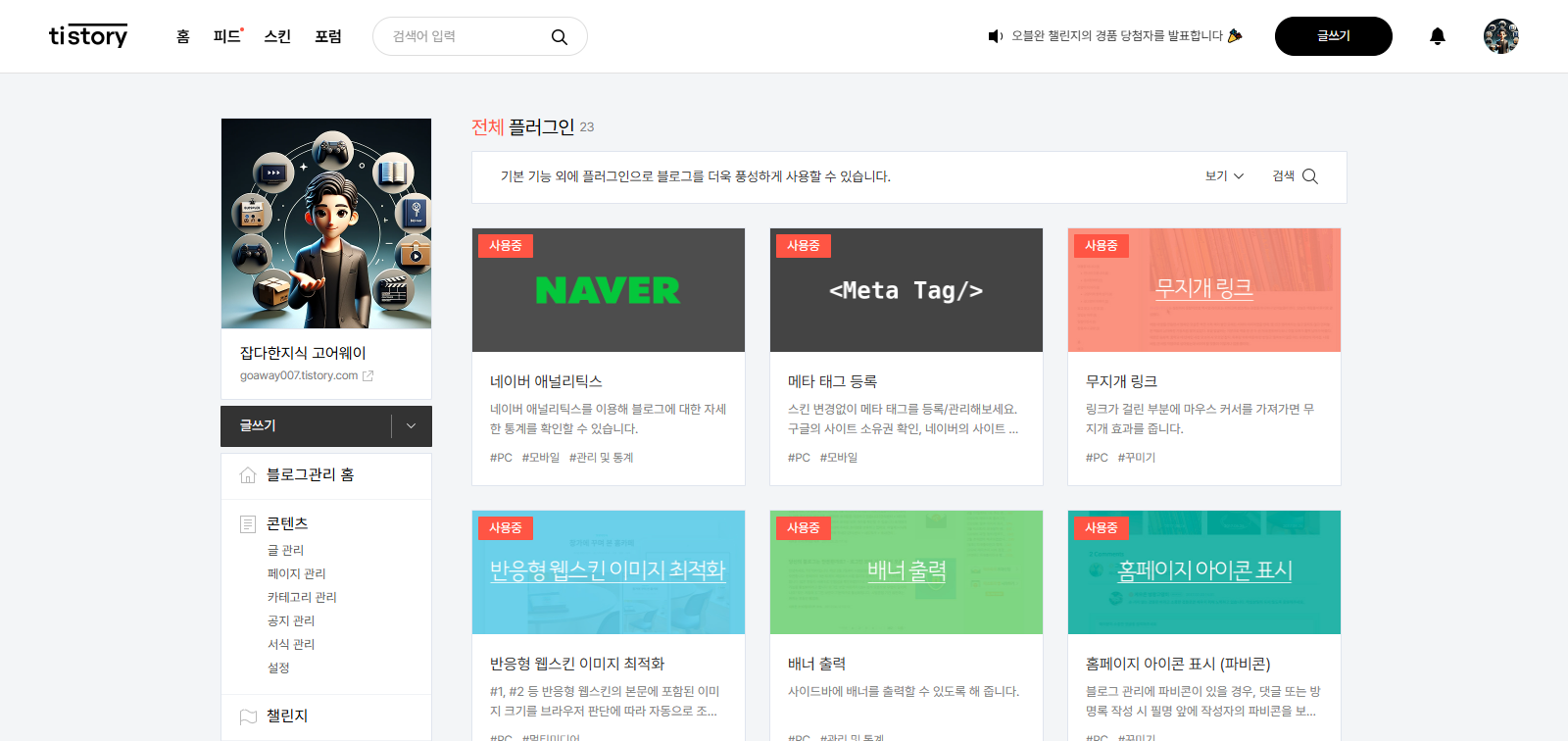This screenshot has width=1568, height=741.
Task: Click the tistory logo
Action: click(x=88, y=36)
